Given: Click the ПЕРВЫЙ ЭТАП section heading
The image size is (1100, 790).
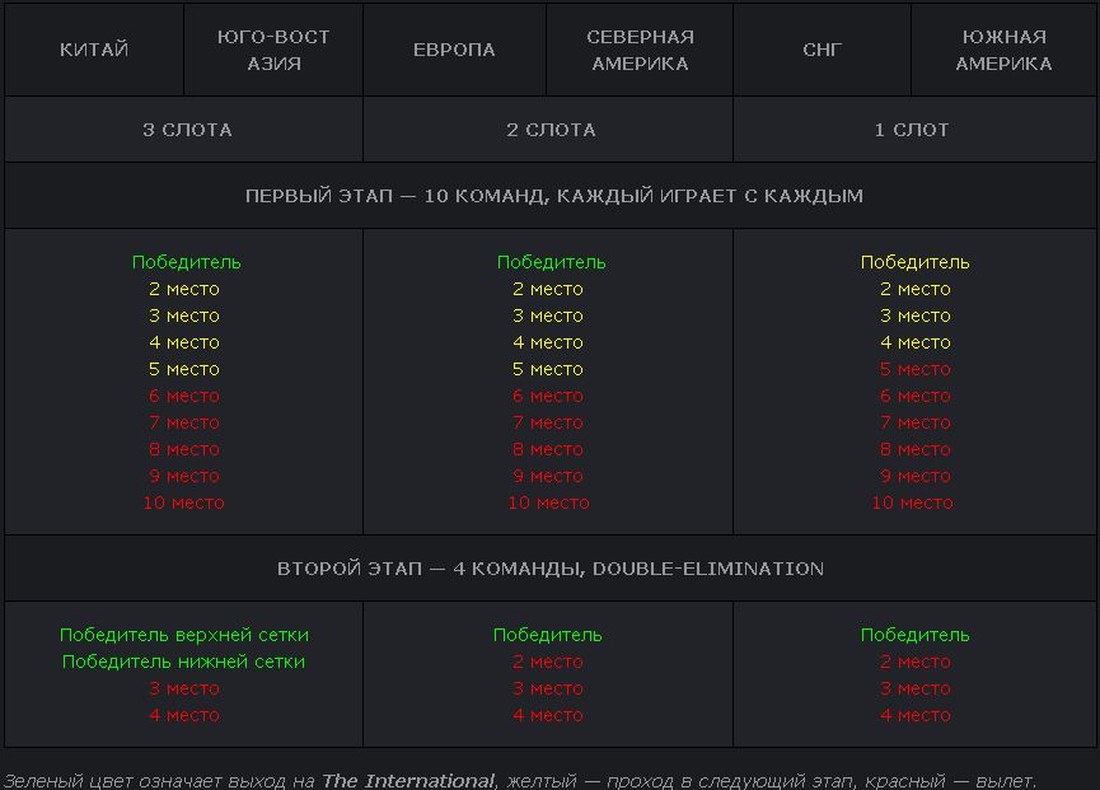Looking at the screenshot, I should [x=554, y=196].
